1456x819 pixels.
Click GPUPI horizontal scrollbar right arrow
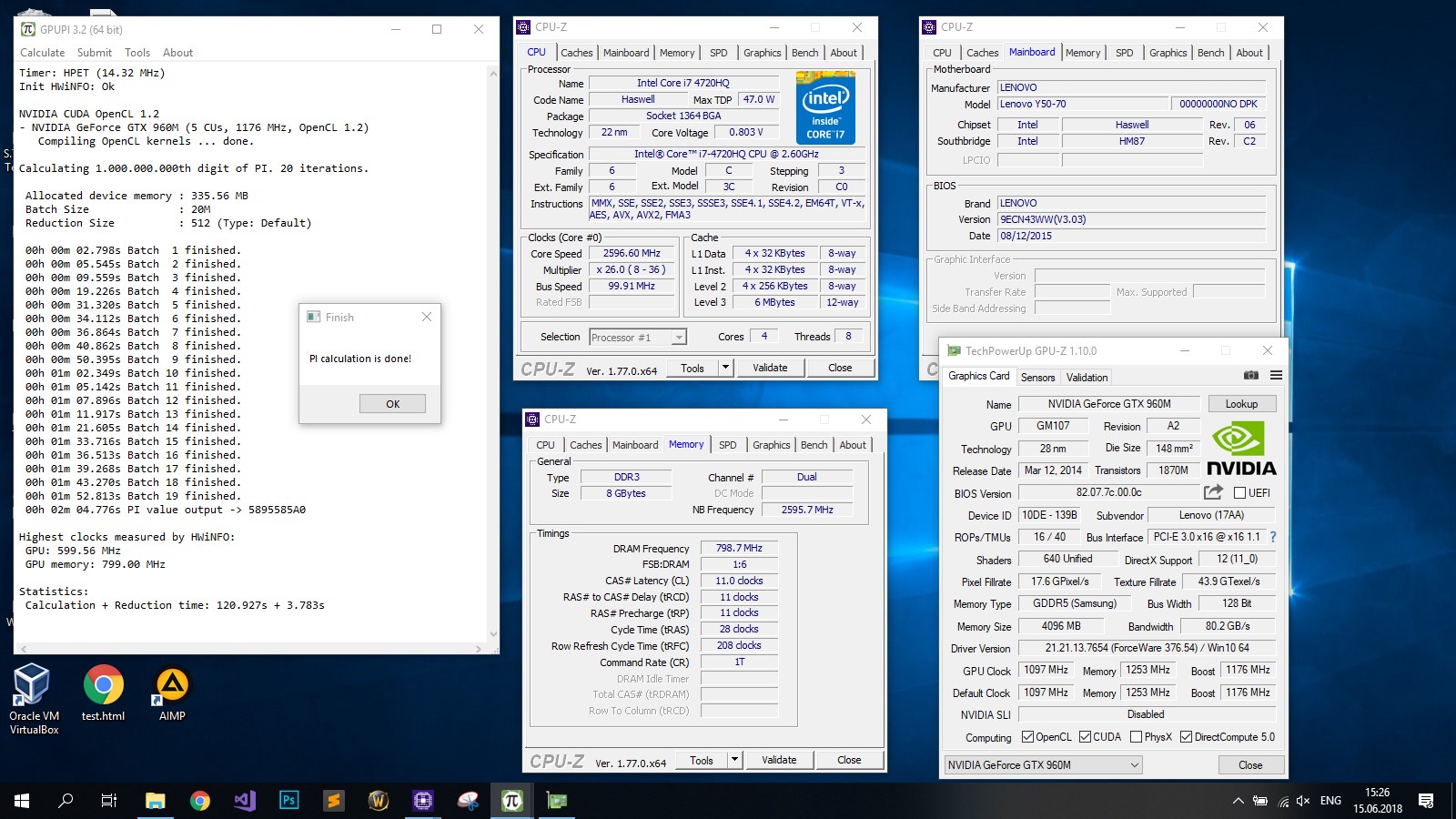coord(479,649)
